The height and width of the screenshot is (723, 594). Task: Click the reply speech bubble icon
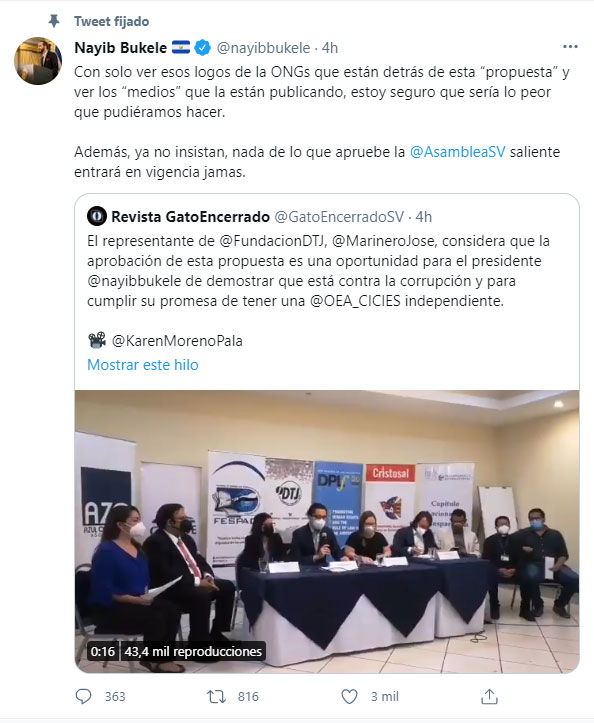click(x=83, y=696)
